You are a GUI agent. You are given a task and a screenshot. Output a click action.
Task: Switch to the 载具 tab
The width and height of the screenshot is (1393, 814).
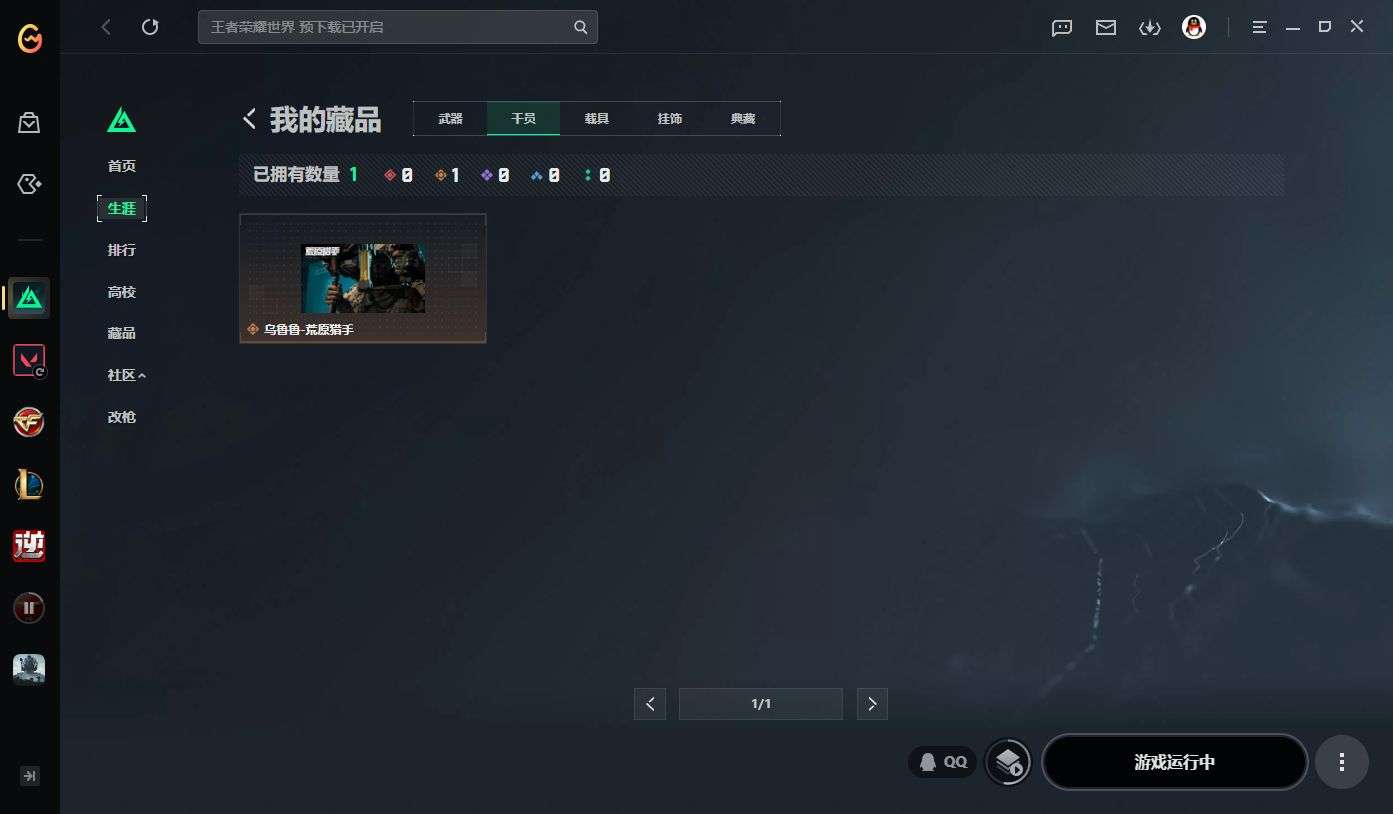click(x=597, y=118)
